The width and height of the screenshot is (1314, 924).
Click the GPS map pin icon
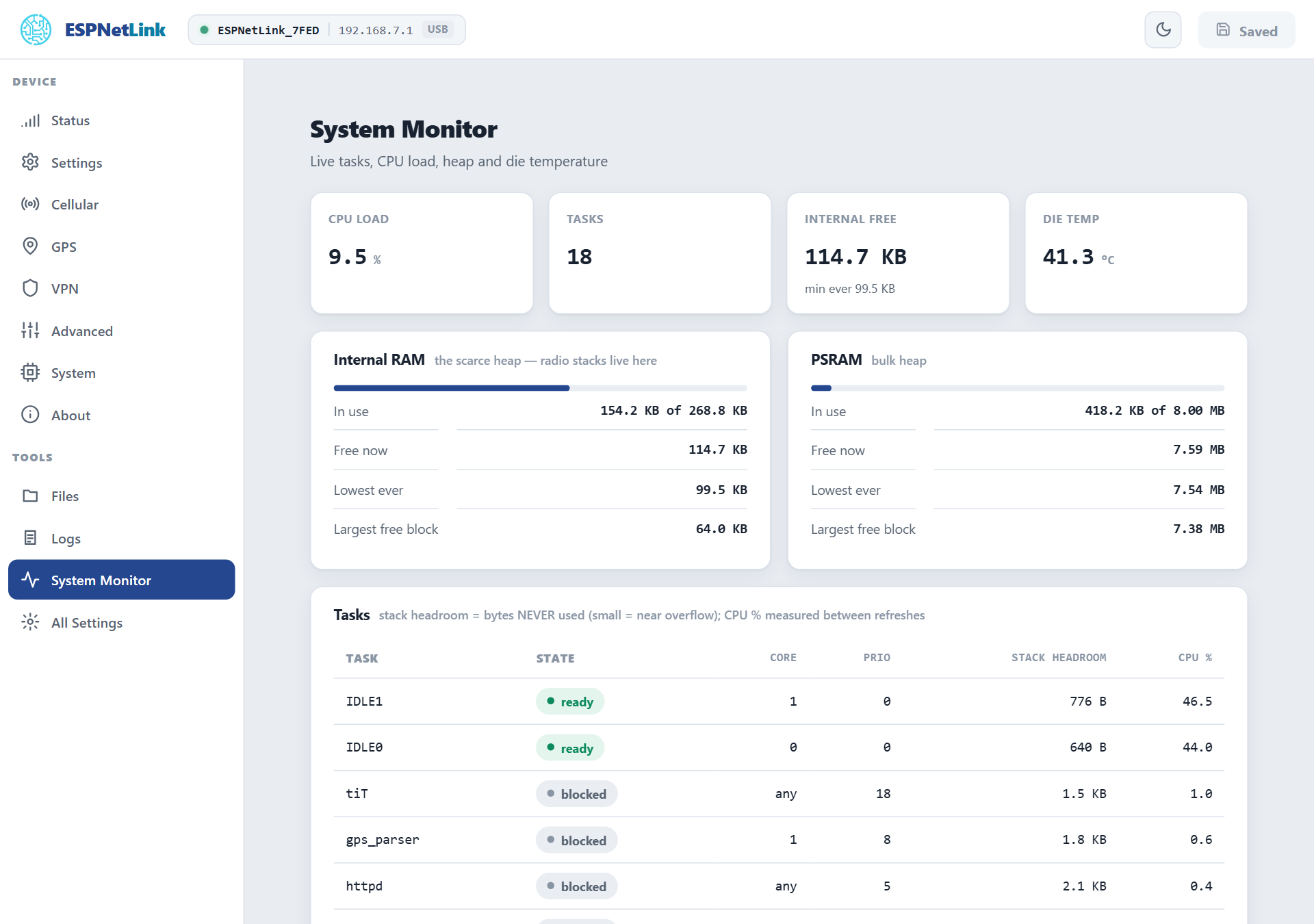[30, 246]
